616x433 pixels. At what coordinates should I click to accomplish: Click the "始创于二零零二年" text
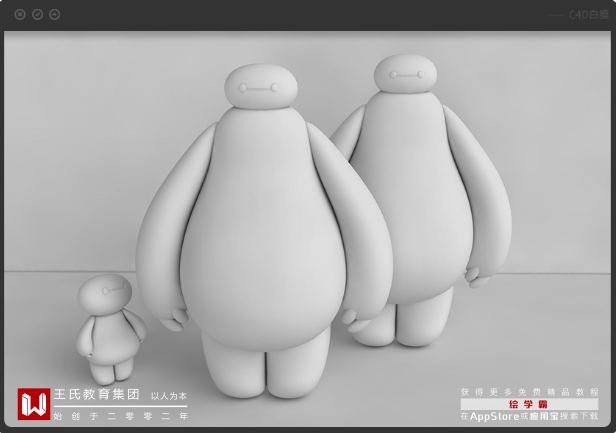tap(121, 416)
